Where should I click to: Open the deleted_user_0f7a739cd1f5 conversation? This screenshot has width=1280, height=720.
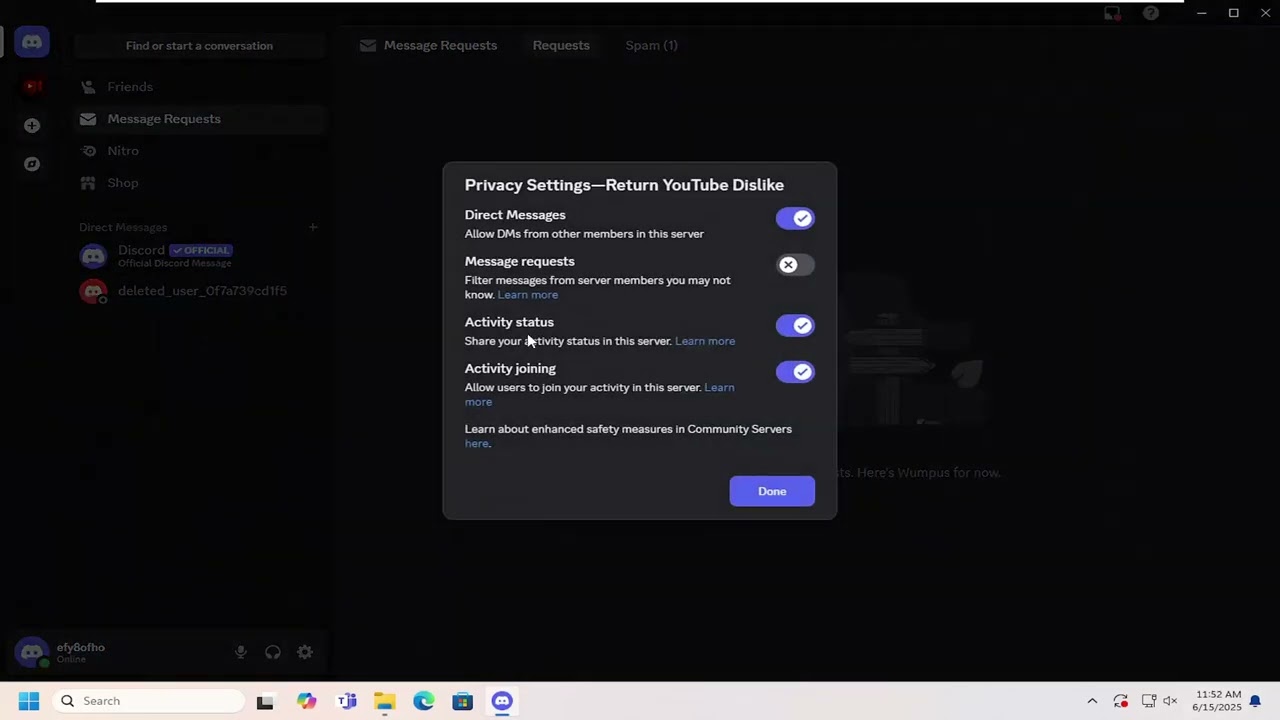click(x=200, y=291)
